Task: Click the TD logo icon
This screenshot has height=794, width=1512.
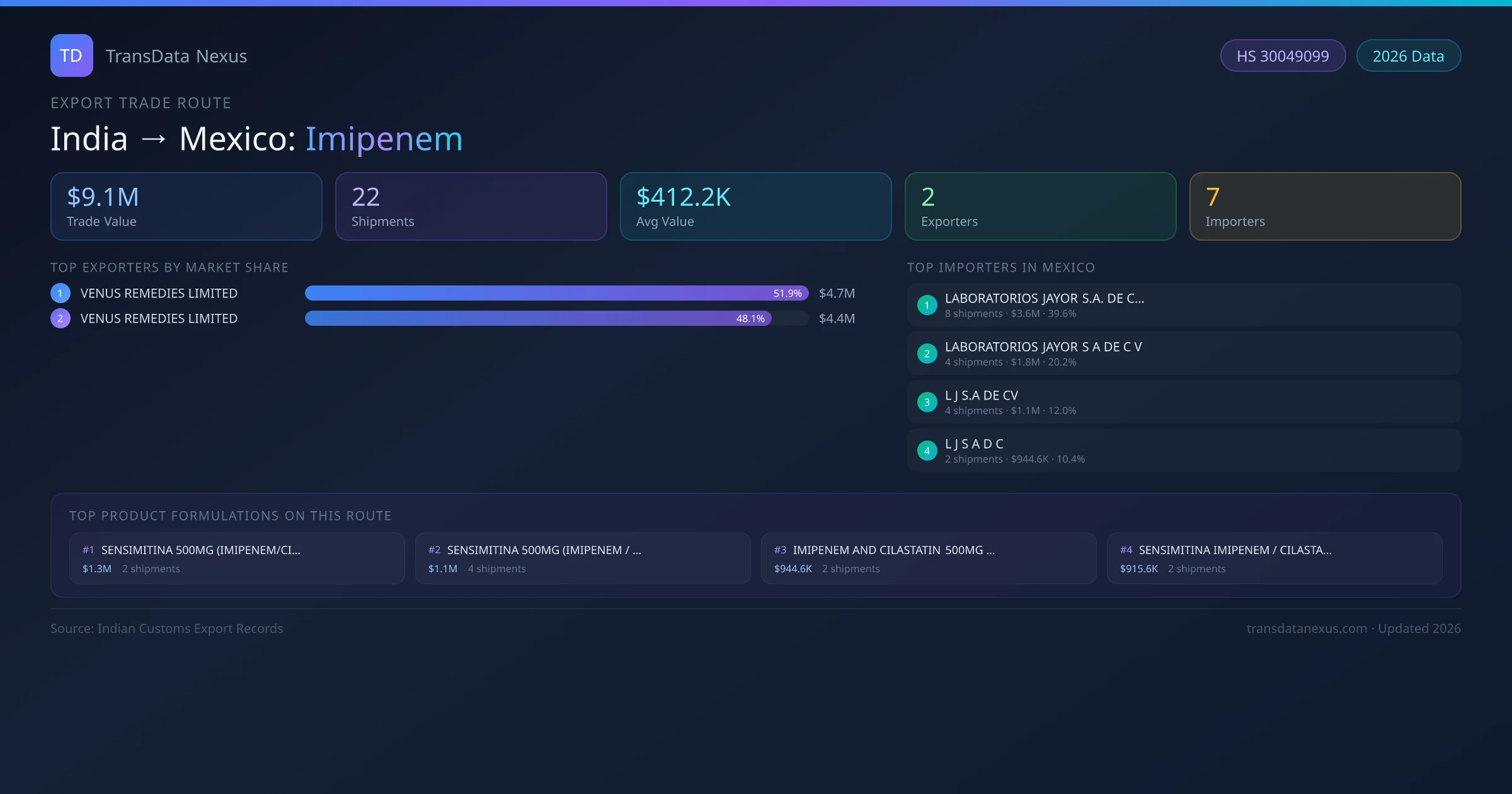Action: (71, 55)
